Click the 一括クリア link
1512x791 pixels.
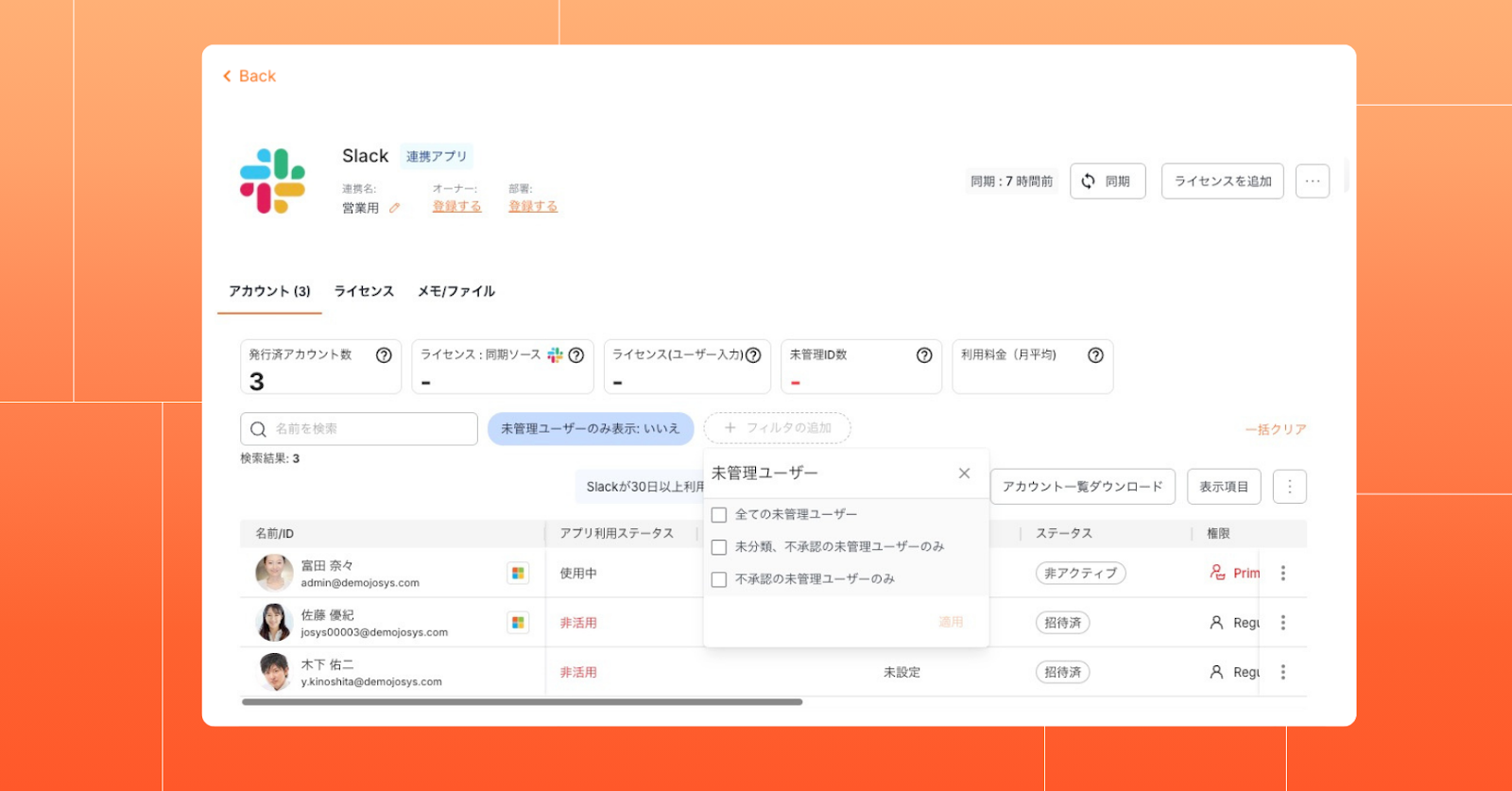(x=1276, y=429)
